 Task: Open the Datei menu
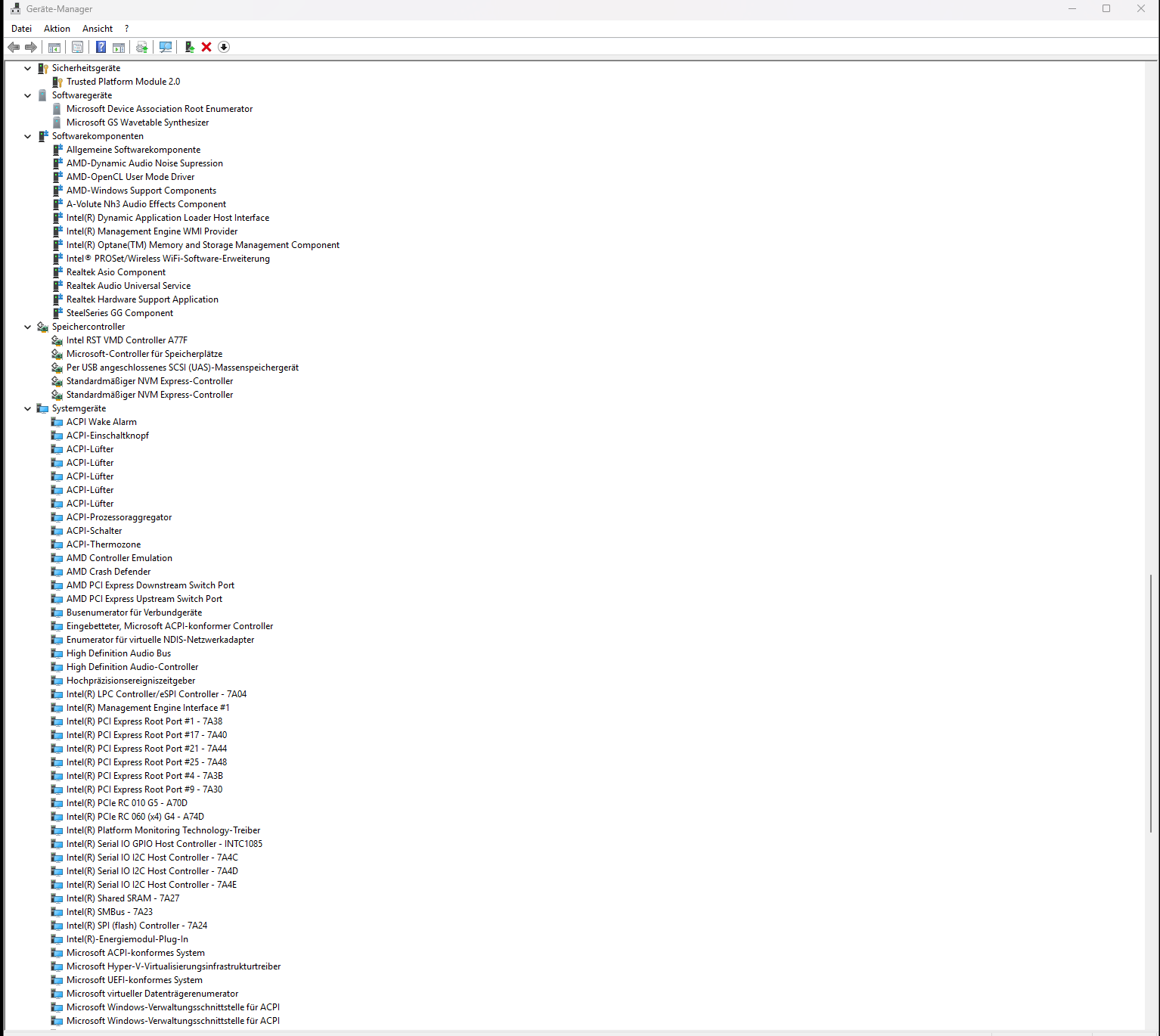point(22,29)
